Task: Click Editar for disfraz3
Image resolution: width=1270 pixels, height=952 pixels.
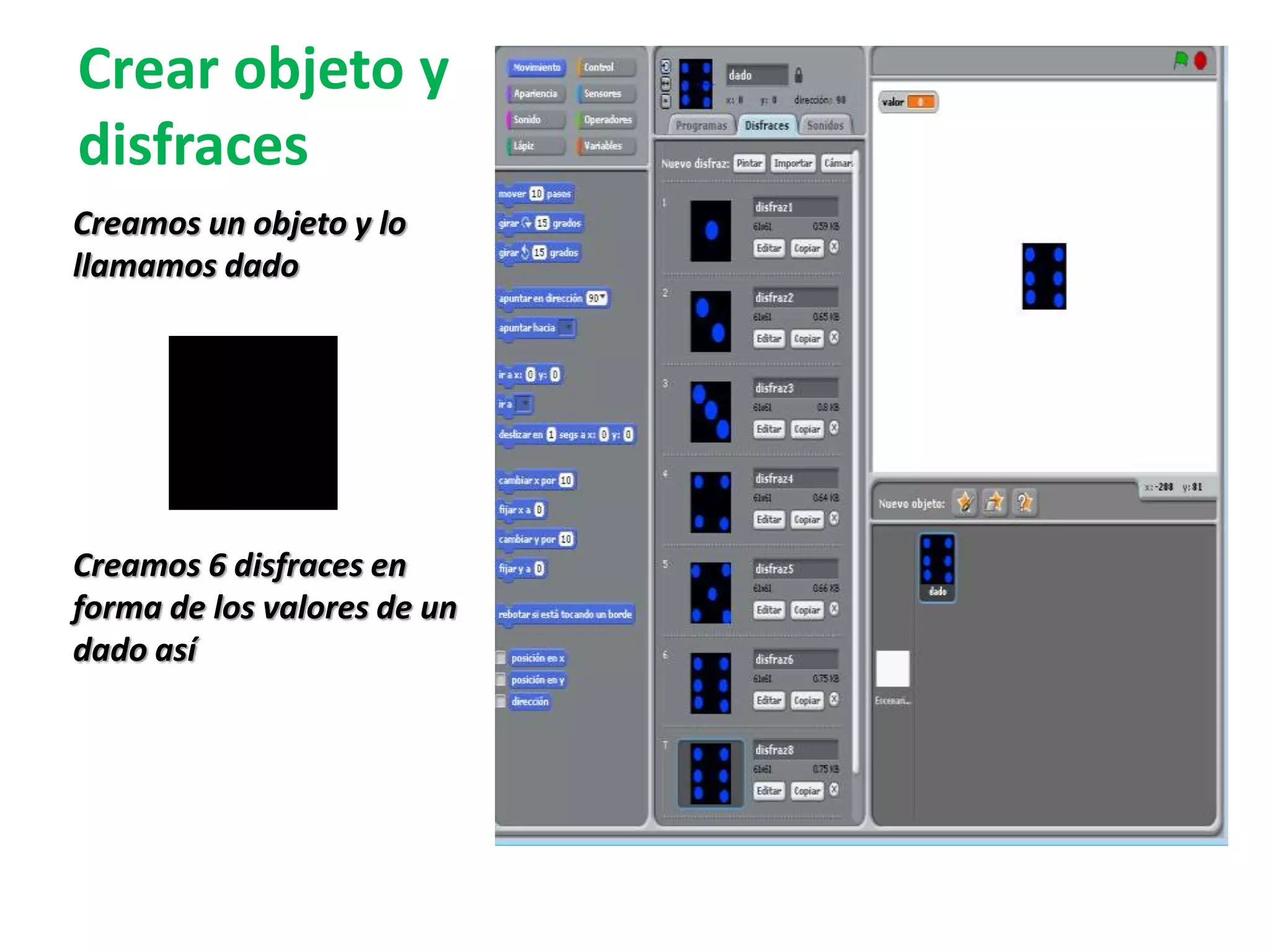Action: pos(769,429)
